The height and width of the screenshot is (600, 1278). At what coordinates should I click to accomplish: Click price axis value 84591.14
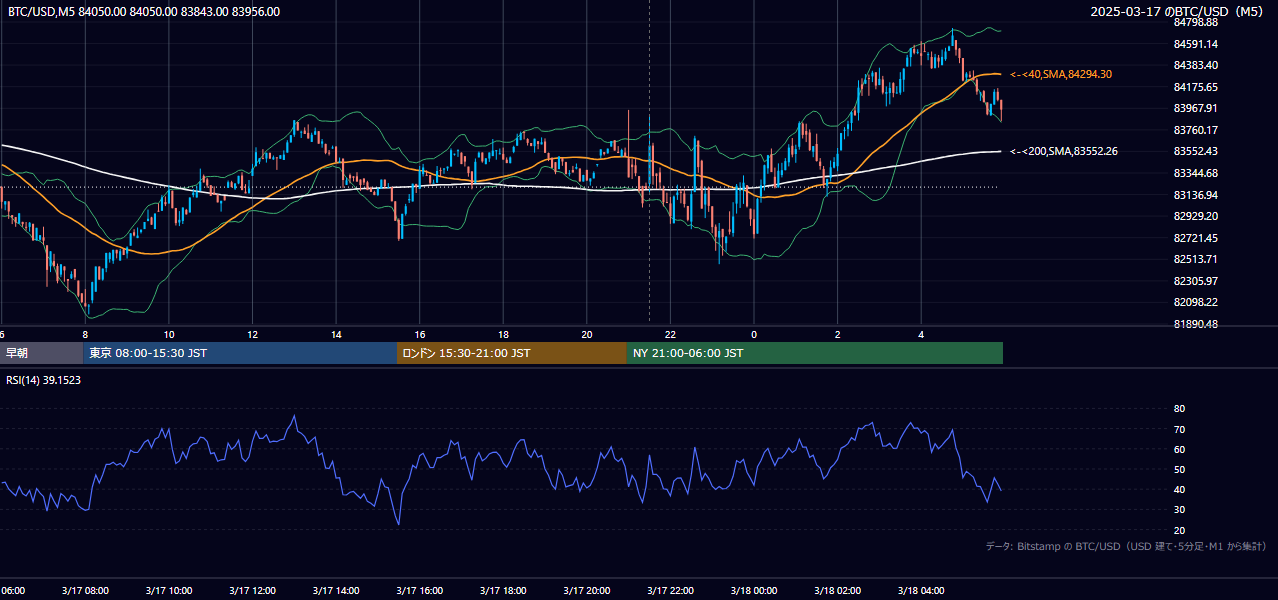tap(1196, 44)
